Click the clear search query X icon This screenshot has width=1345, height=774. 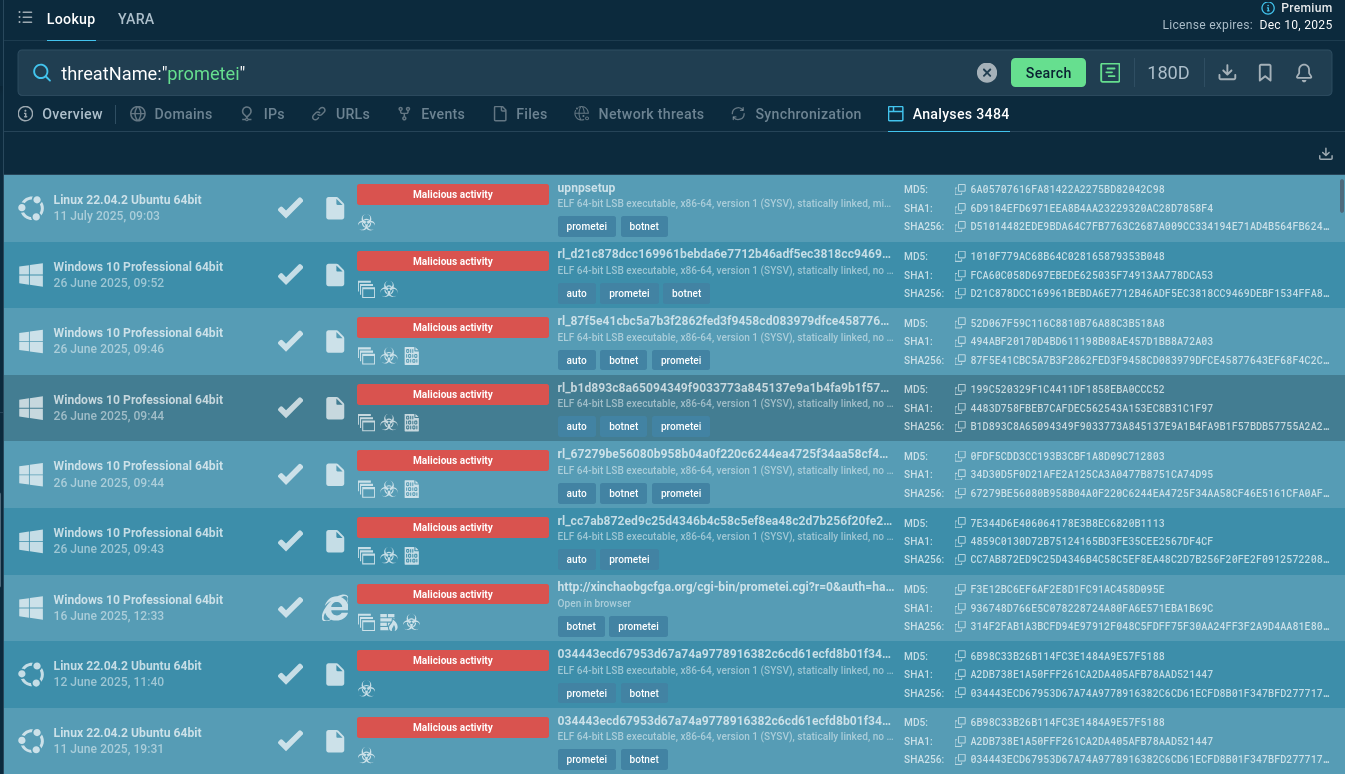tap(987, 73)
